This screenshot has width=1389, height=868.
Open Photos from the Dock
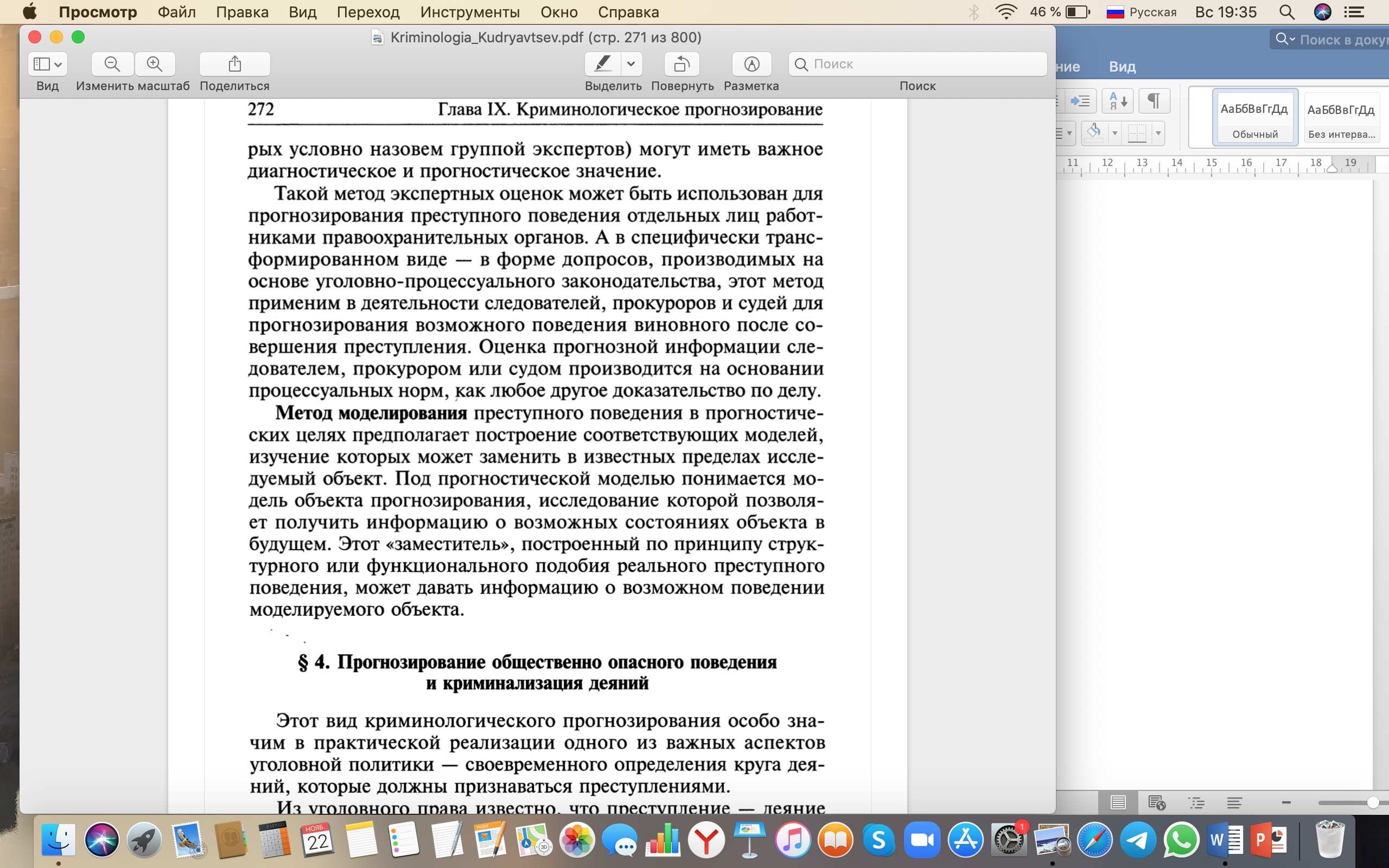pos(577,840)
